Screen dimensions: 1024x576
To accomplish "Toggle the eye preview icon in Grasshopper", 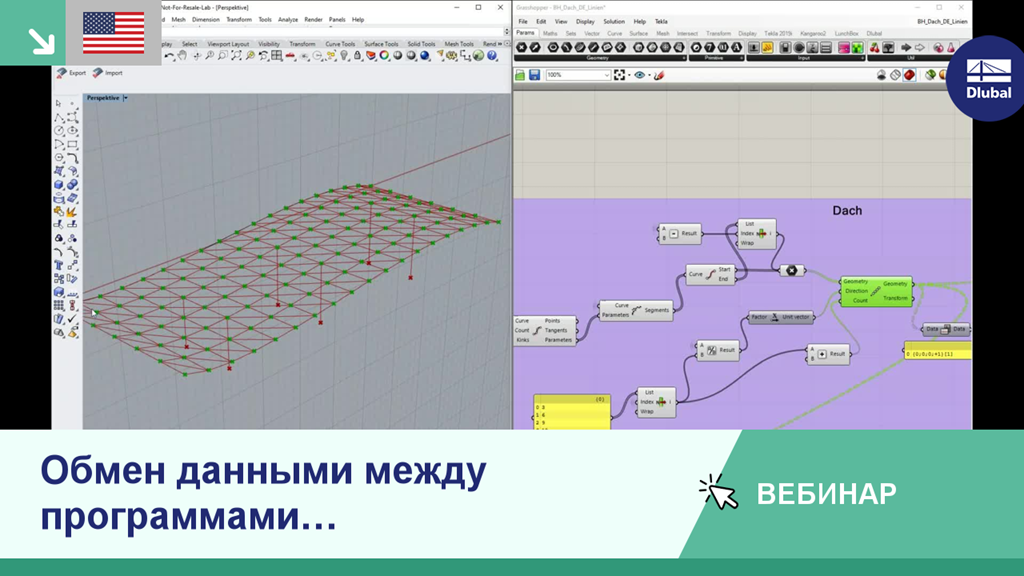I will (639, 75).
